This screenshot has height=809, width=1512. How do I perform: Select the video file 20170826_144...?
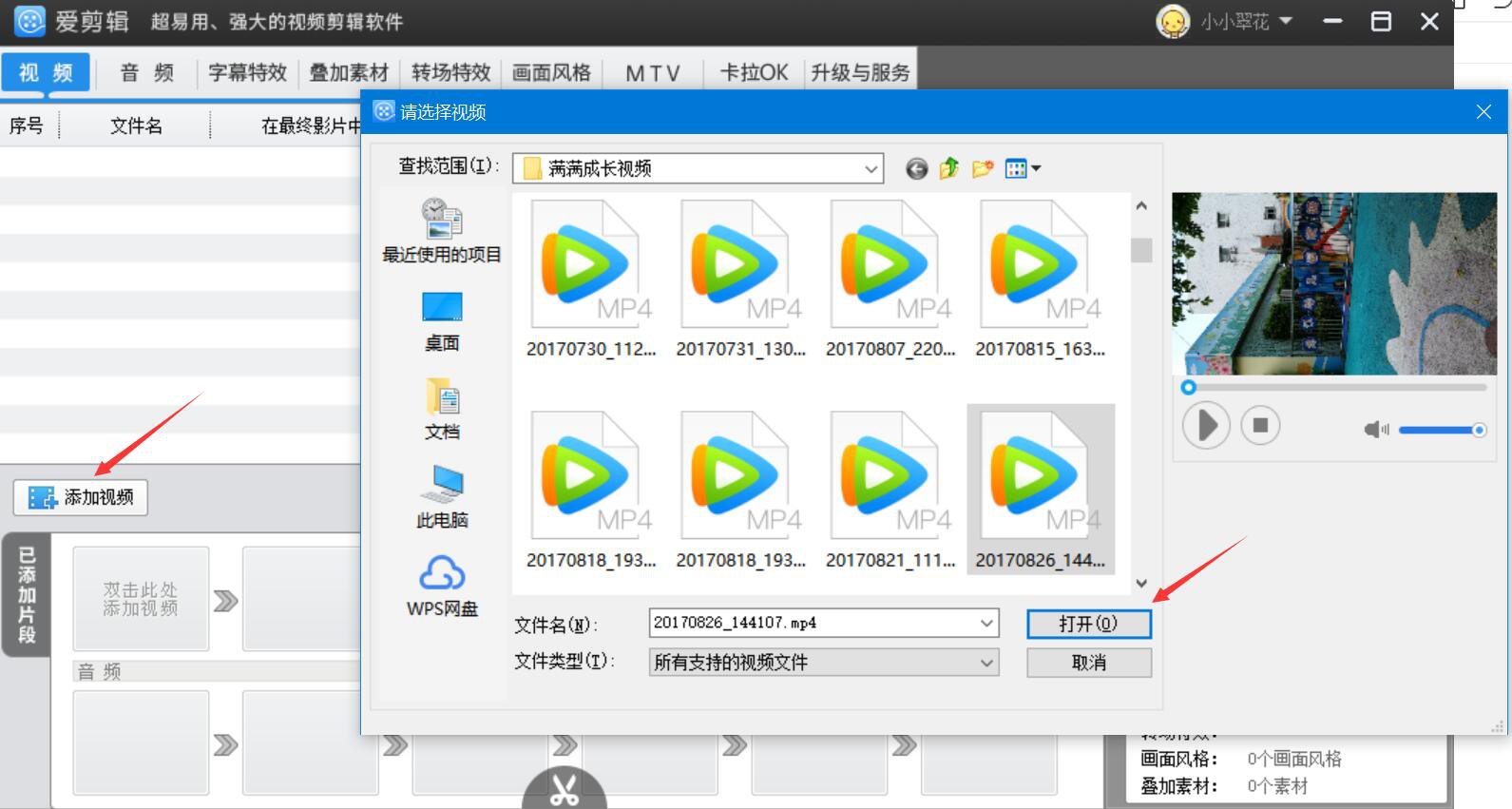click(x=1040, y=491)
